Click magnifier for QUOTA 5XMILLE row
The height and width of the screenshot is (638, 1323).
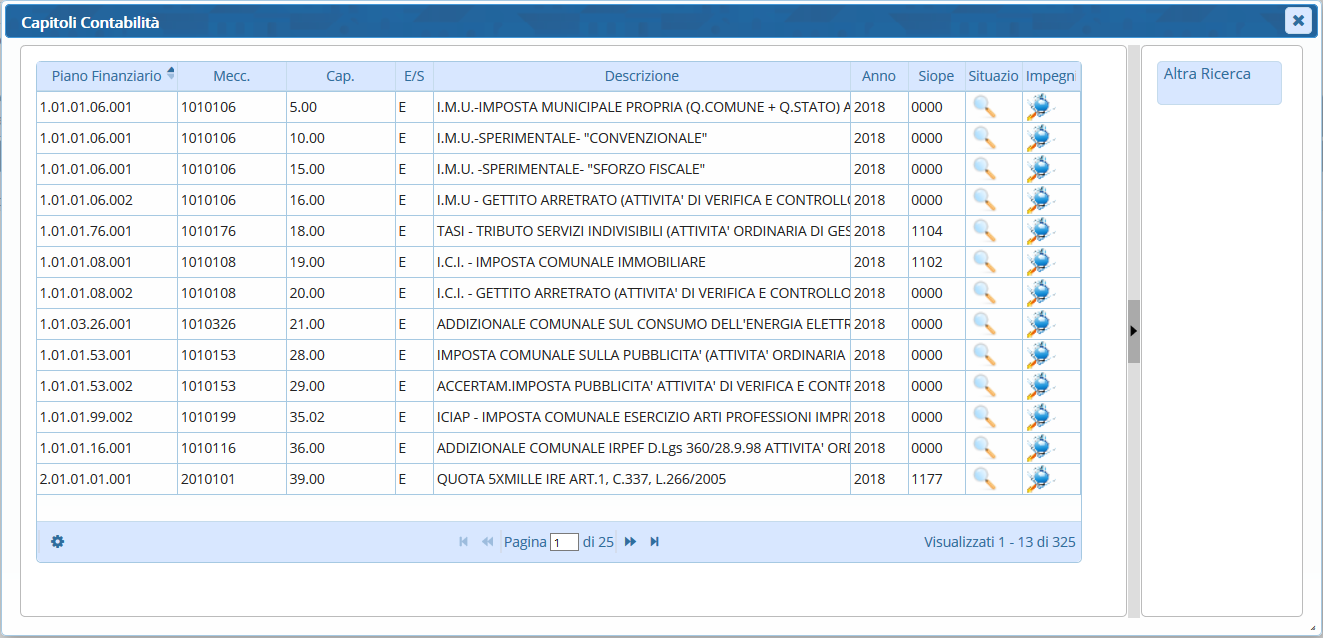[984, 479]
